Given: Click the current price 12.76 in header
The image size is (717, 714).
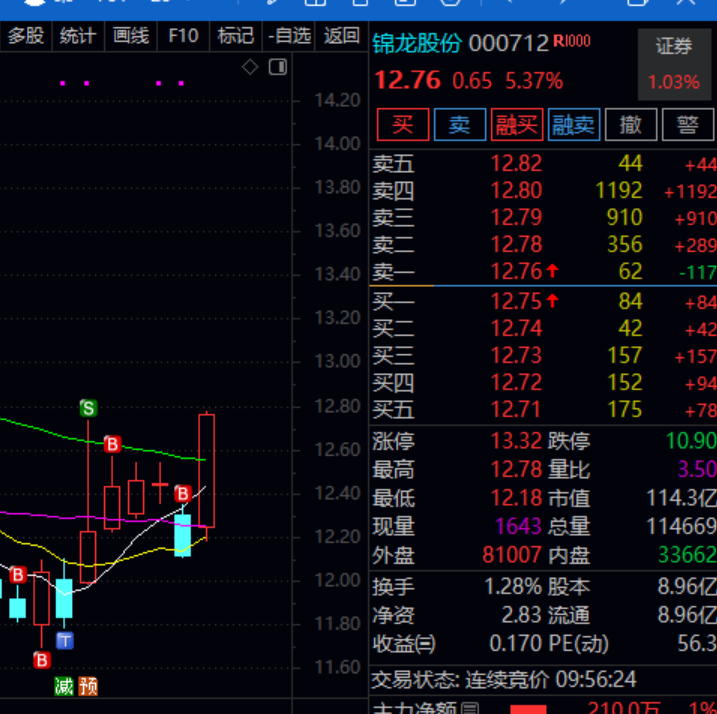Looking at the screenshot, I should click(x=407, y=81).
